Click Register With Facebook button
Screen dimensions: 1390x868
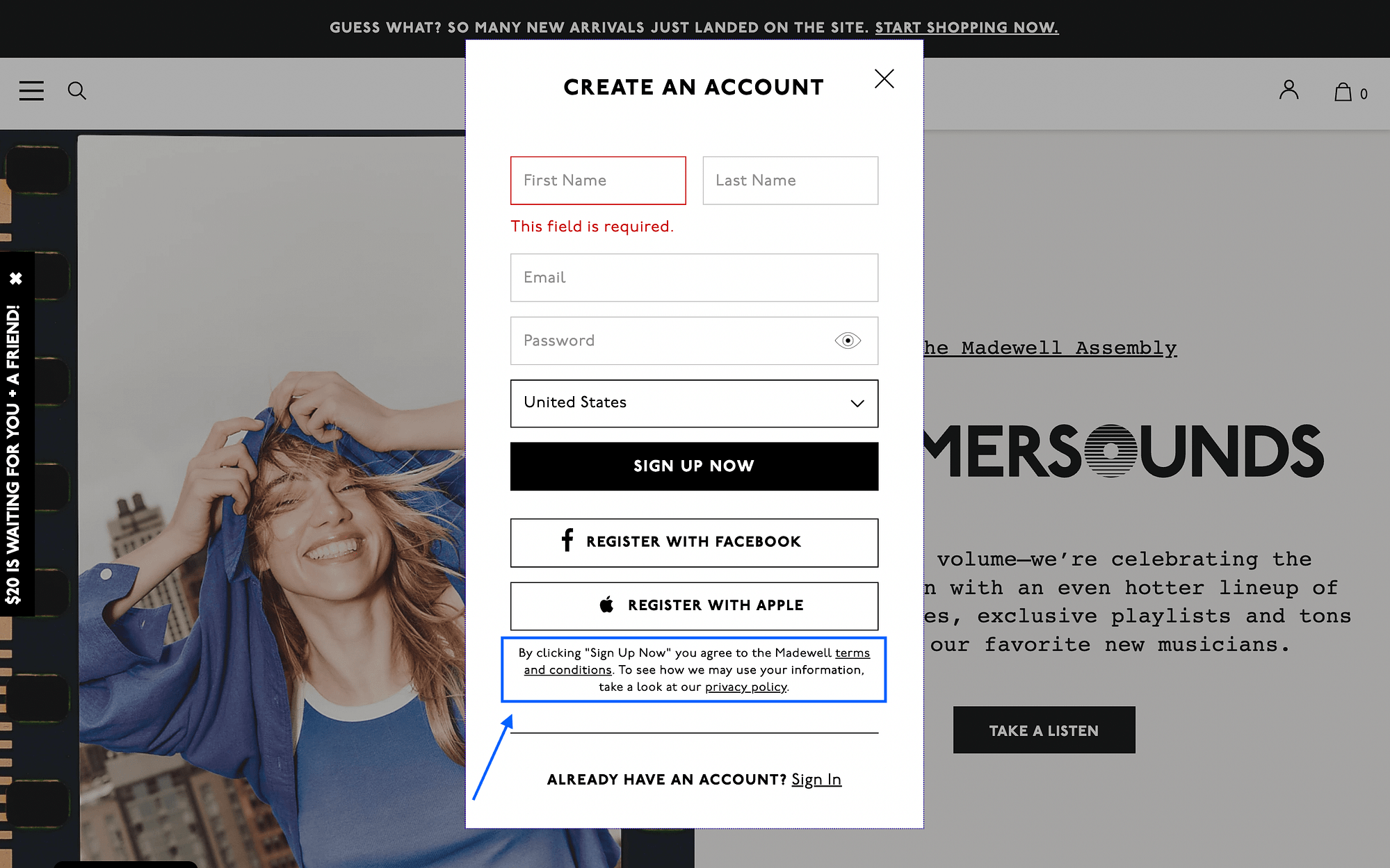point(694,542)
